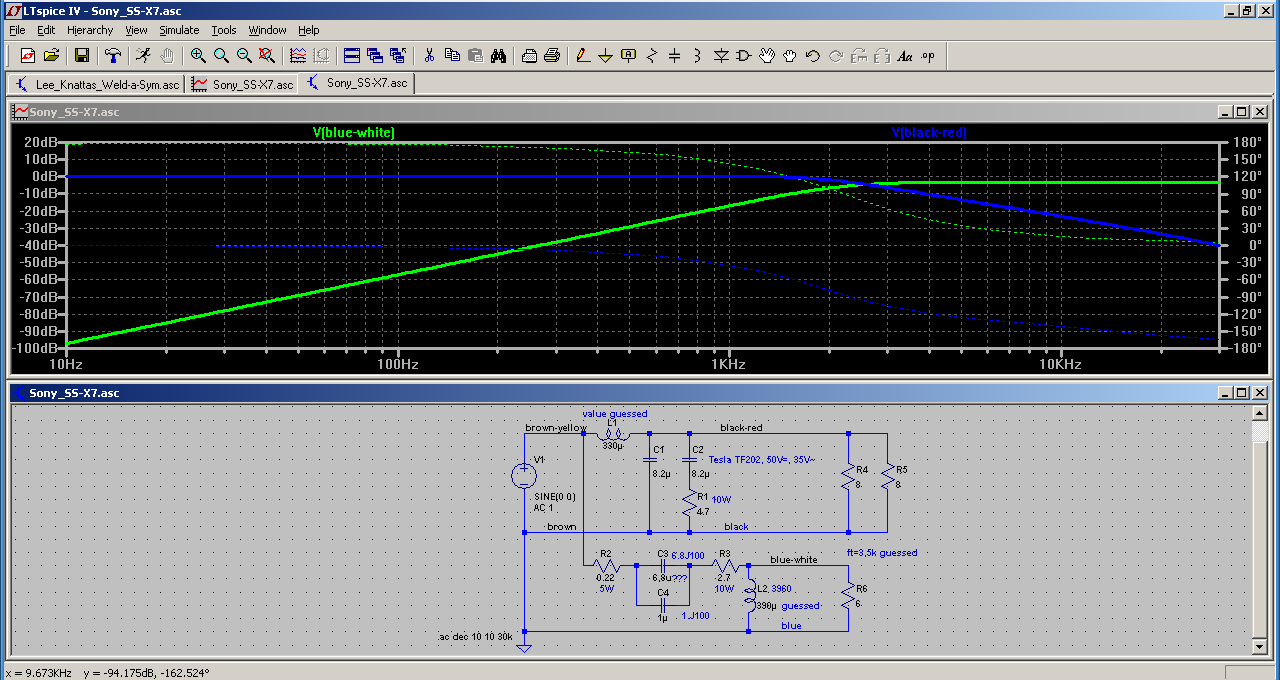Place a Resistor component
The height and width of the screenshot is (680, 1280).
point(652,55)
